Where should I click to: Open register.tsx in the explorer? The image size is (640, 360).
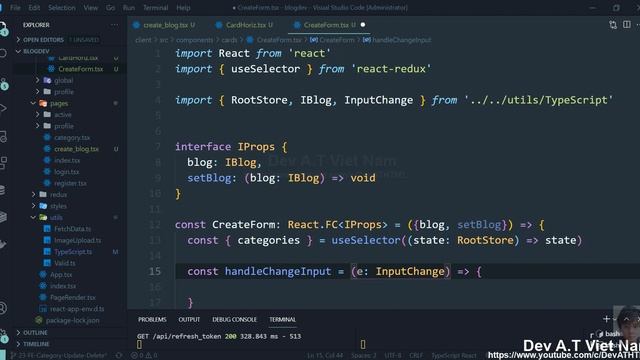coord(70,183)
